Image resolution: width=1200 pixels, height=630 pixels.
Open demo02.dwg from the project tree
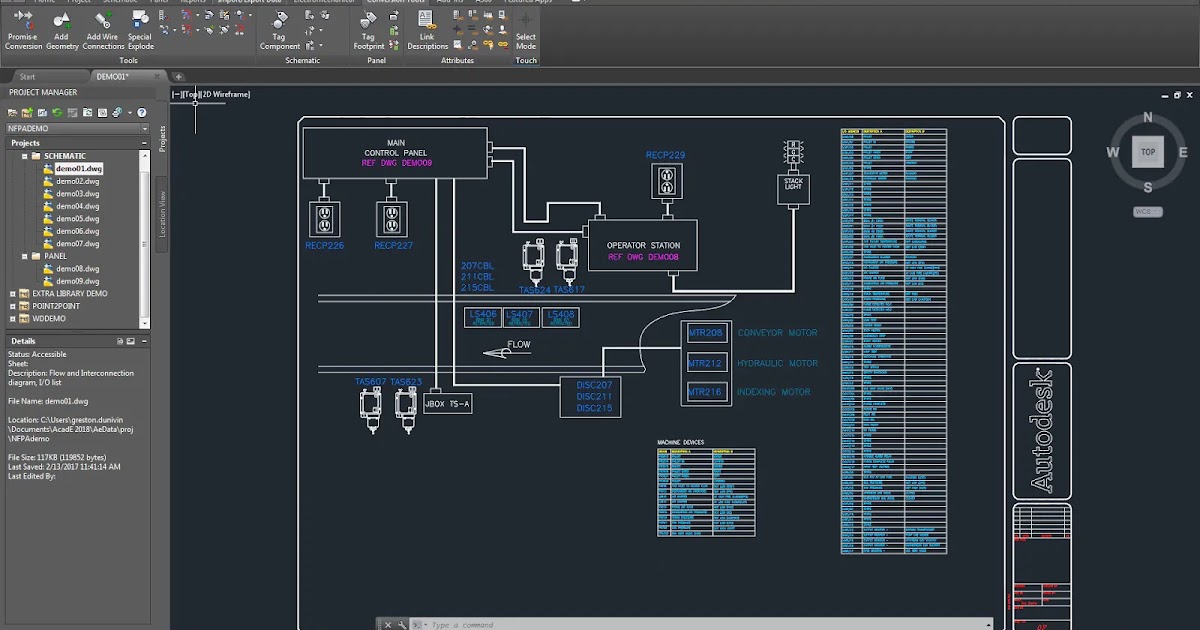tap(78, 180)
